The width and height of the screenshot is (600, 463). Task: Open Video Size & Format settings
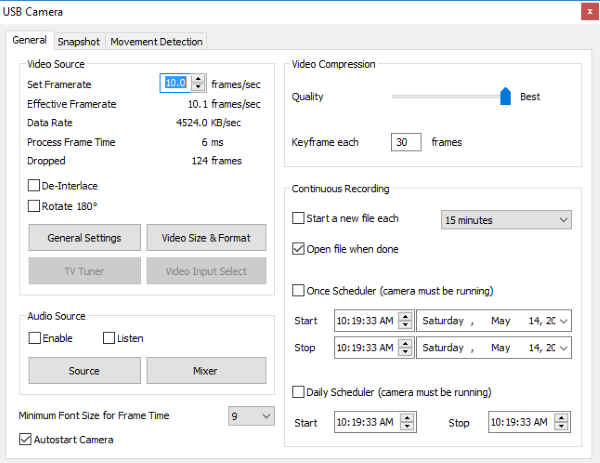pos(207,238)
